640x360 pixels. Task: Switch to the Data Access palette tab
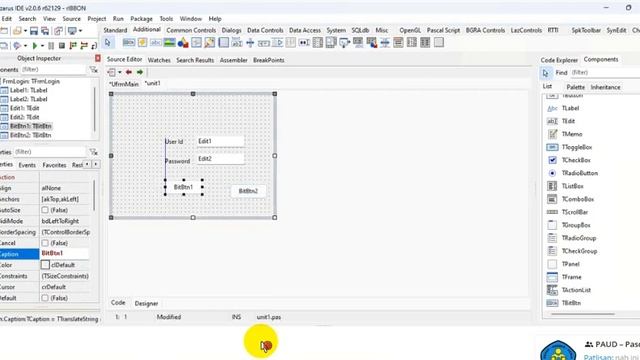304,30
